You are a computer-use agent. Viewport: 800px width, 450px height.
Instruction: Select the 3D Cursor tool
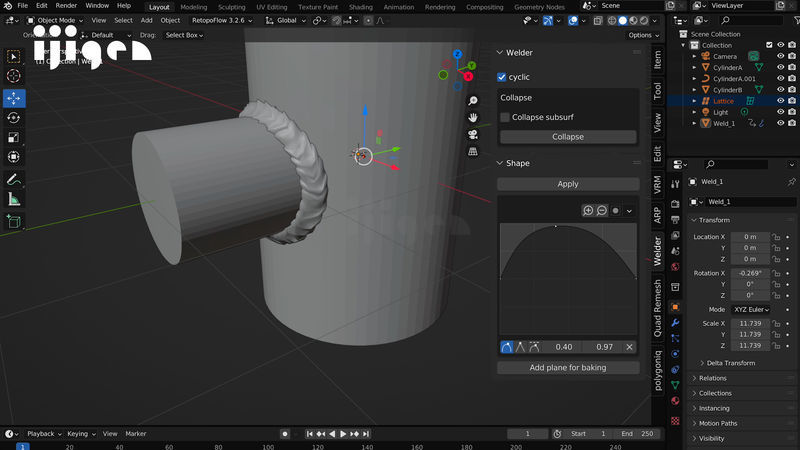[x=14, y=76]
